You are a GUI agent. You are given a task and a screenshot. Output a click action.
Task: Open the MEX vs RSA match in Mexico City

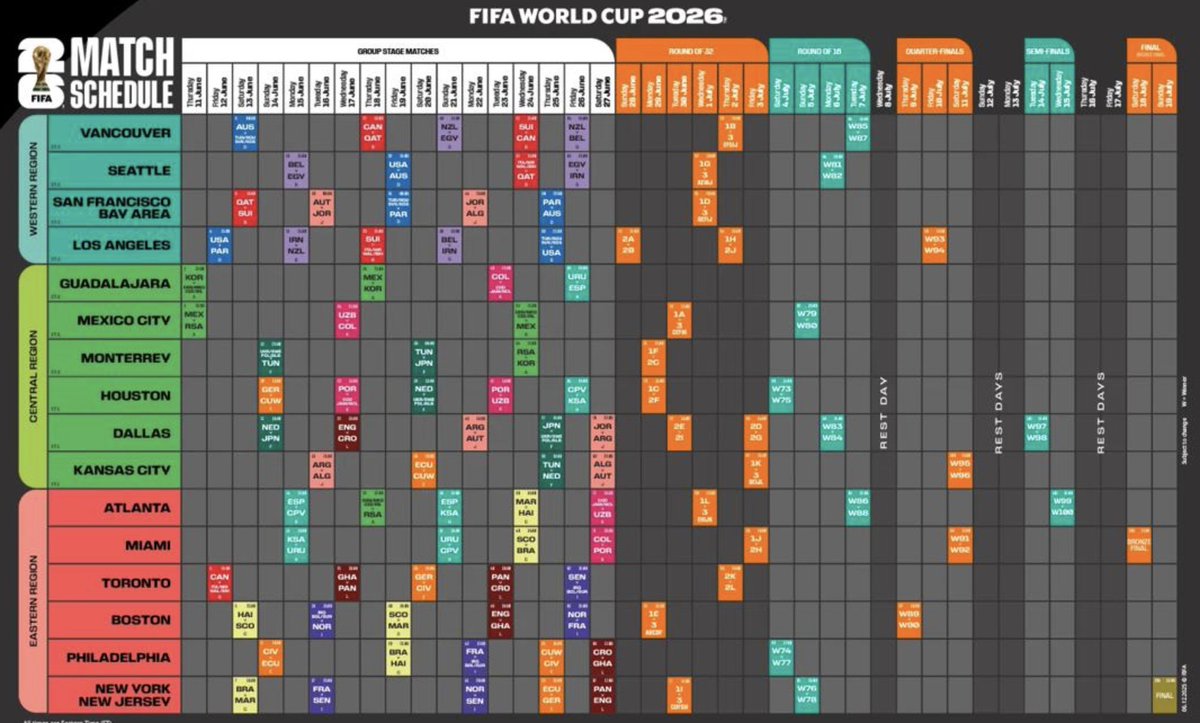pyautogui.click(x=194, y=321)
